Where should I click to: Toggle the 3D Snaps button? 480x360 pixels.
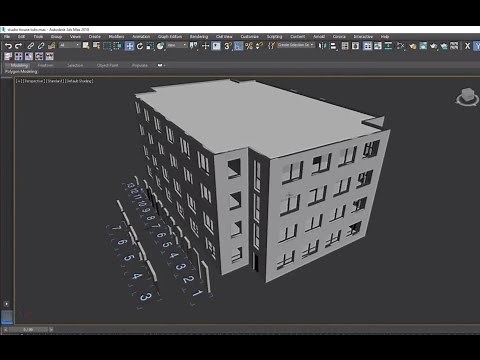click(228, 46)
